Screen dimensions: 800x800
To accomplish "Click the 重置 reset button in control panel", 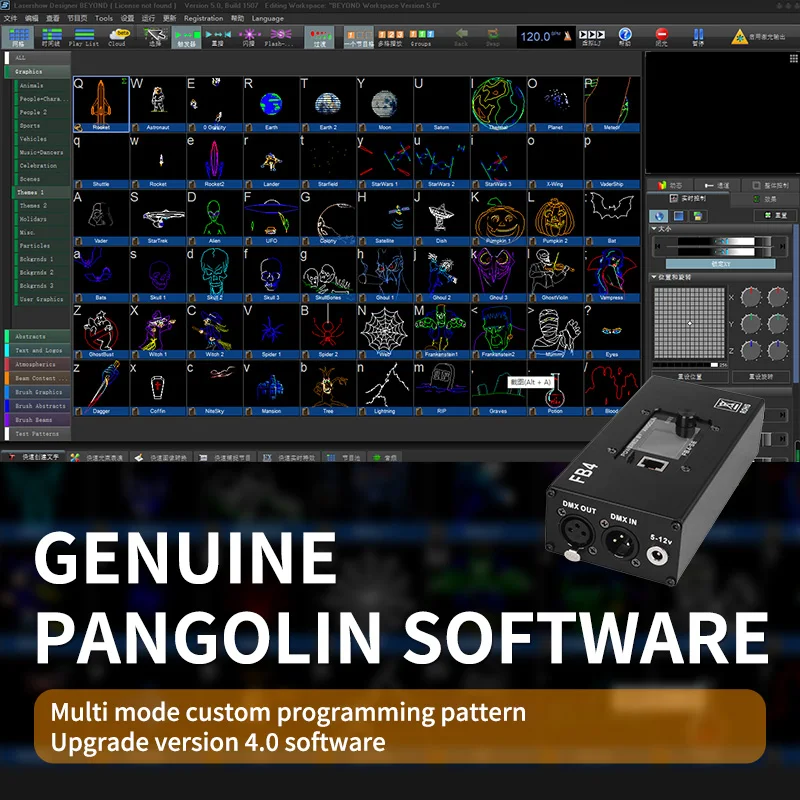I will pos(775,215).
